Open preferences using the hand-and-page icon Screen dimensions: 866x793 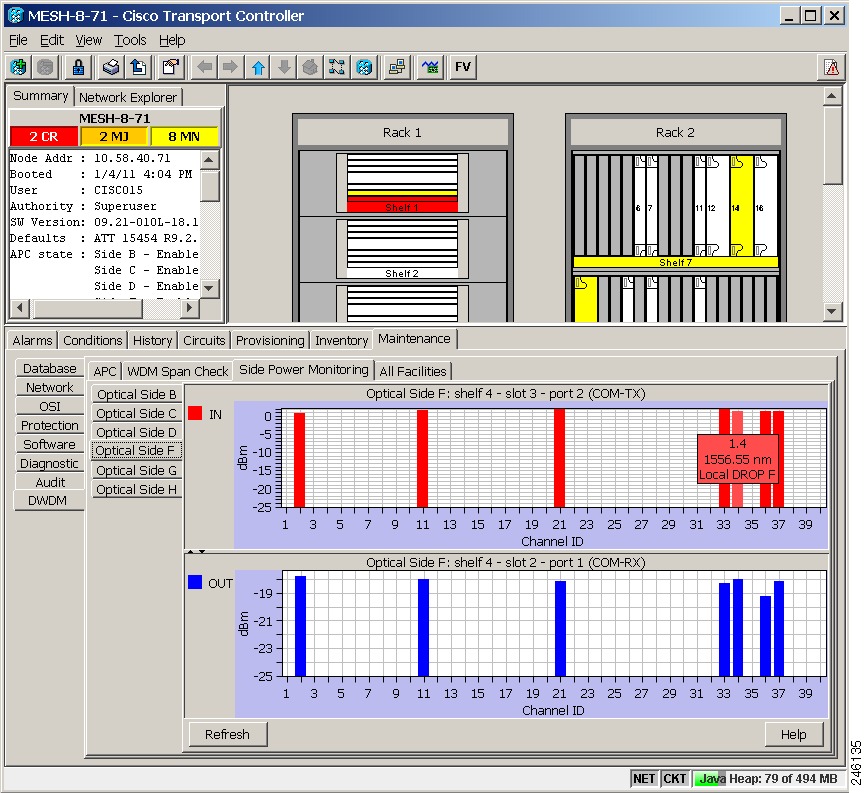tap(171, 67)
